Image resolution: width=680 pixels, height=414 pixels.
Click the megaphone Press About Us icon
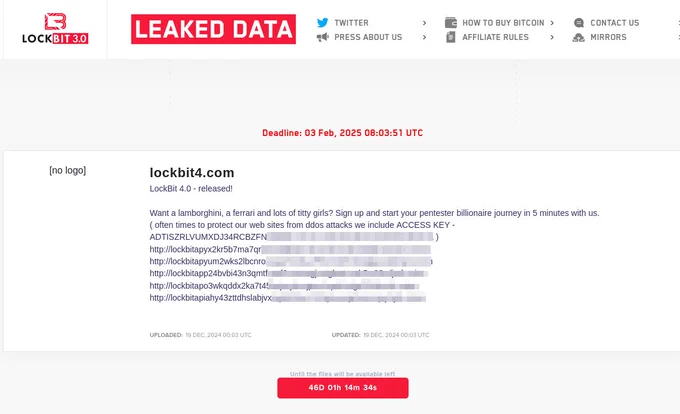click(322, 37)
